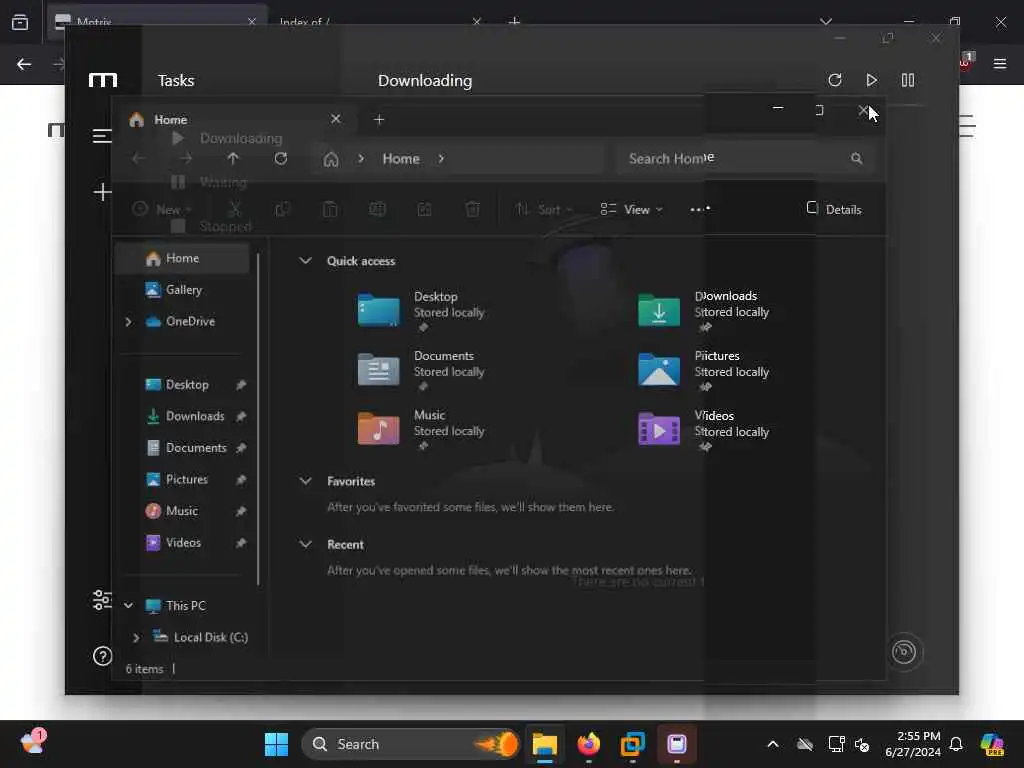Screen dimensions: 1024x768
Task: Click search magnifier in File Explorer
Action: coord(856,159)
